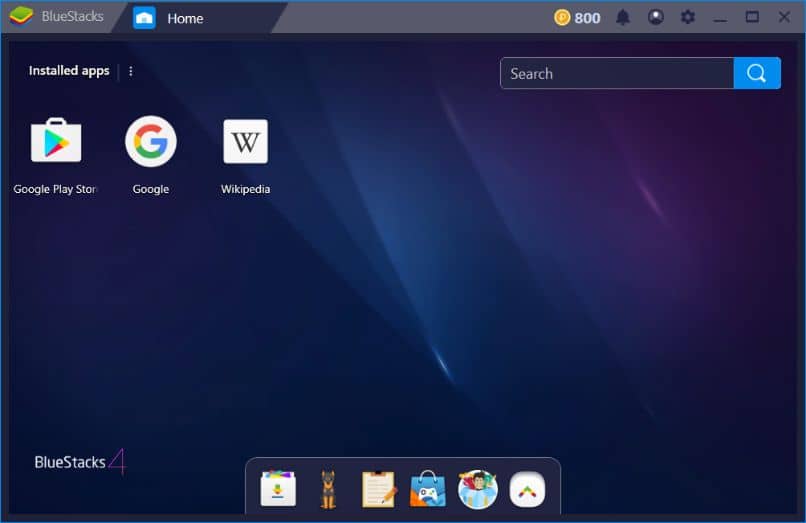Focus the Search input field
The height and width of the screenshot is (523, 806).
coord(617,73)
